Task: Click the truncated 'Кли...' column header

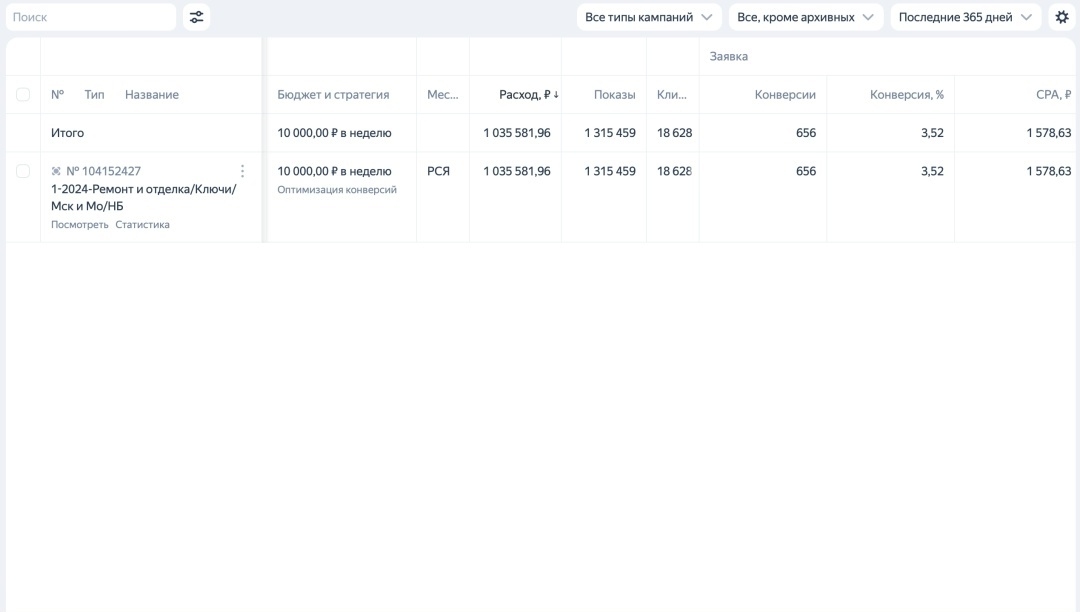Action: (x=672, y=94)
